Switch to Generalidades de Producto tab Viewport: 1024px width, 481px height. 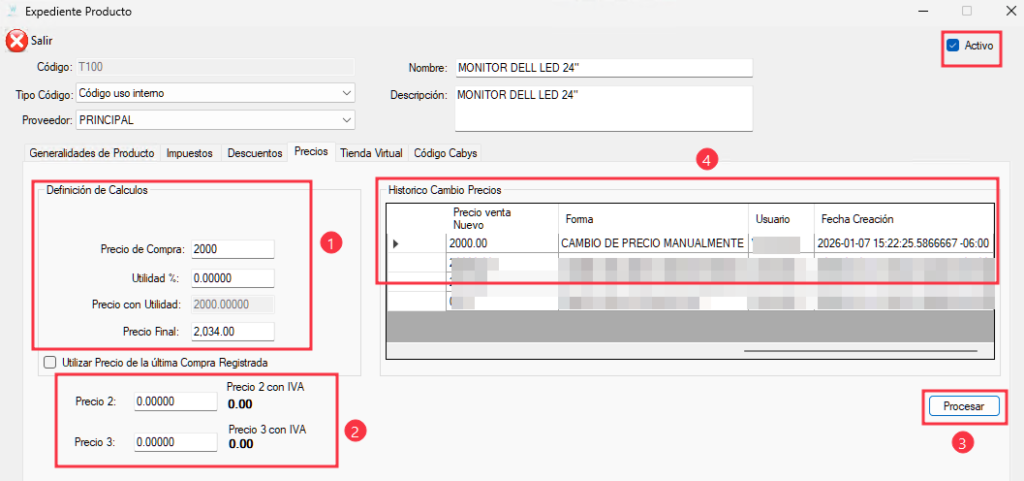(92, 153)
